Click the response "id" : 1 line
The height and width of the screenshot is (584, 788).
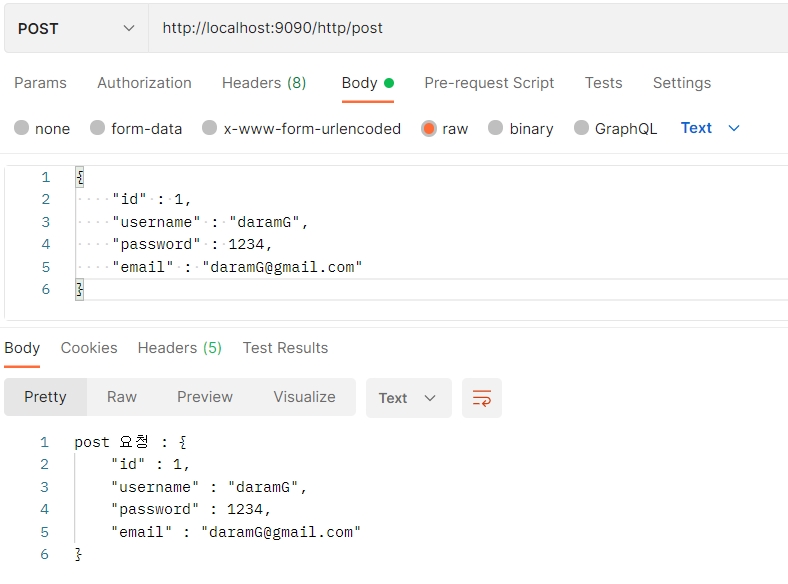tap(150, 464)
